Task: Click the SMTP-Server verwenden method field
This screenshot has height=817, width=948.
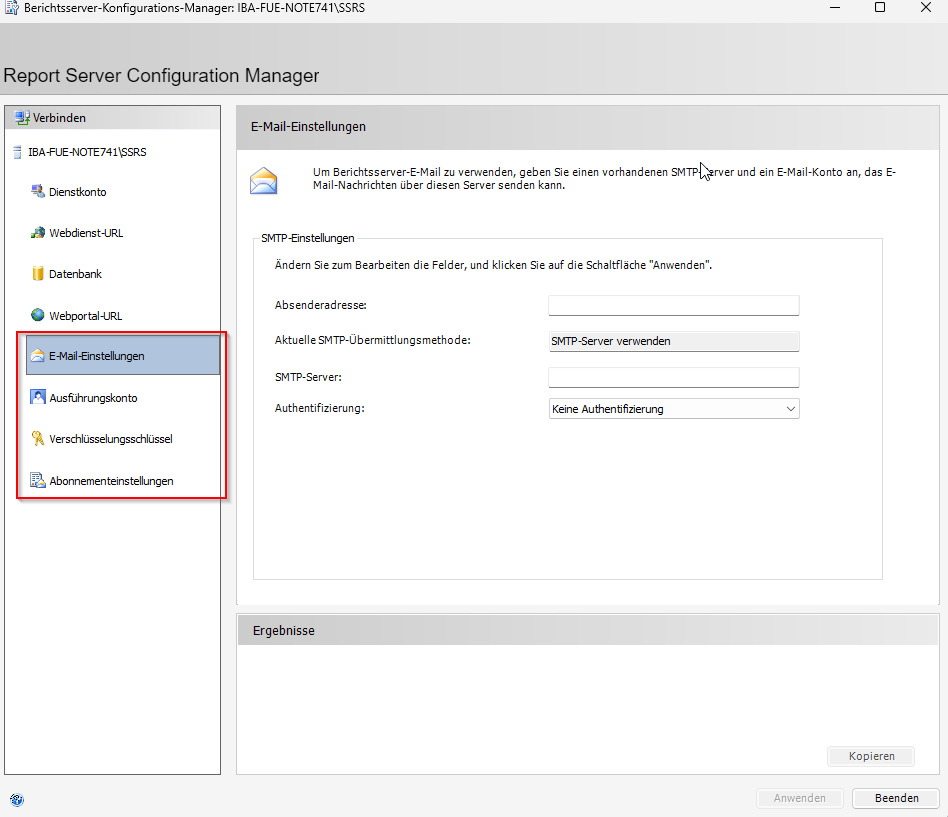Action: (x=673, y=341)
